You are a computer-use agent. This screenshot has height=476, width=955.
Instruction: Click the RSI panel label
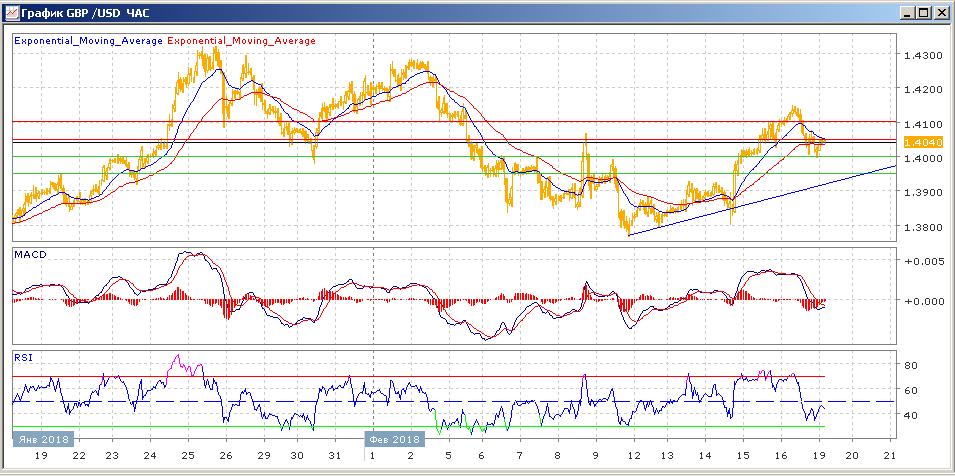[22, 356]
